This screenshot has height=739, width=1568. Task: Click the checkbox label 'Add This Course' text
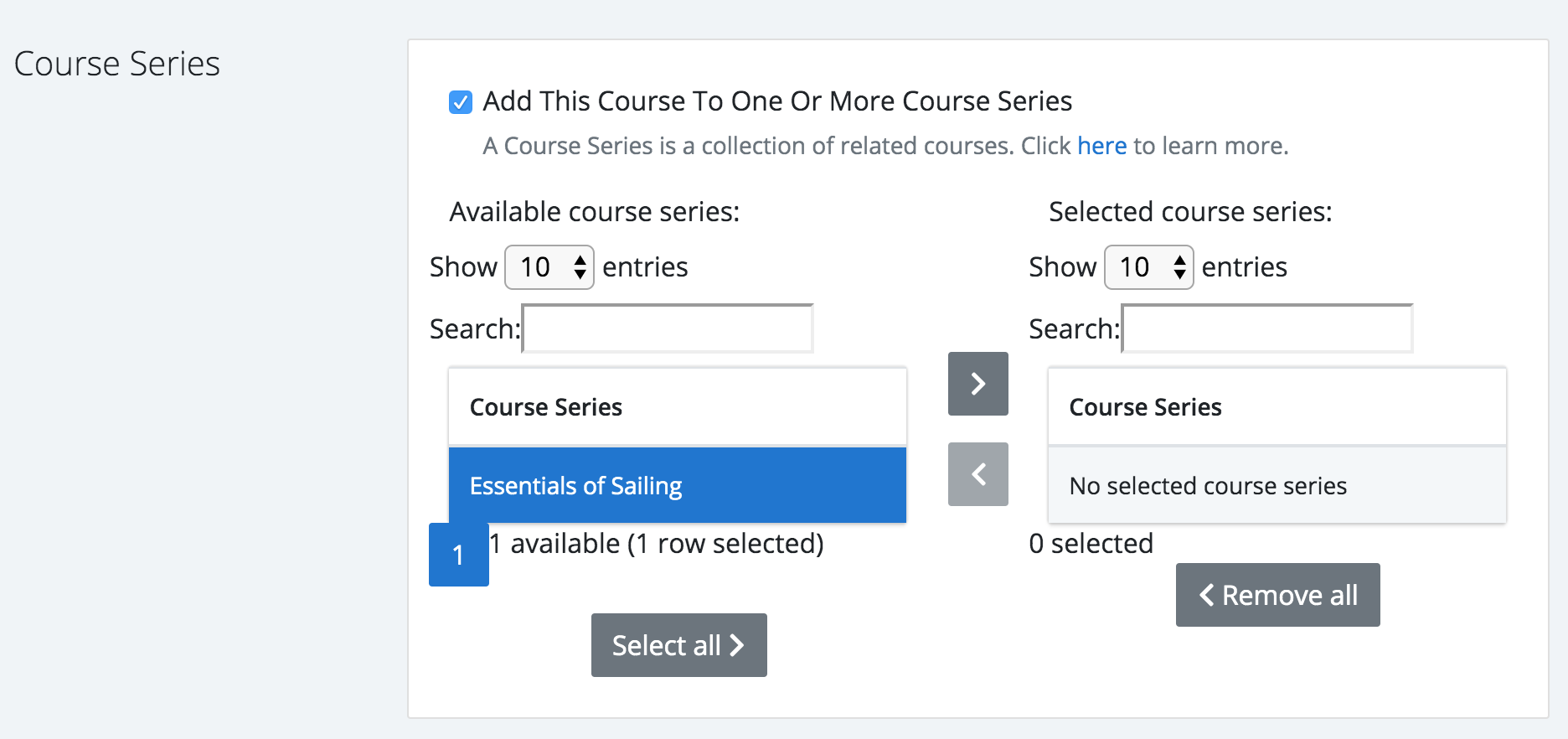point(777,101)
